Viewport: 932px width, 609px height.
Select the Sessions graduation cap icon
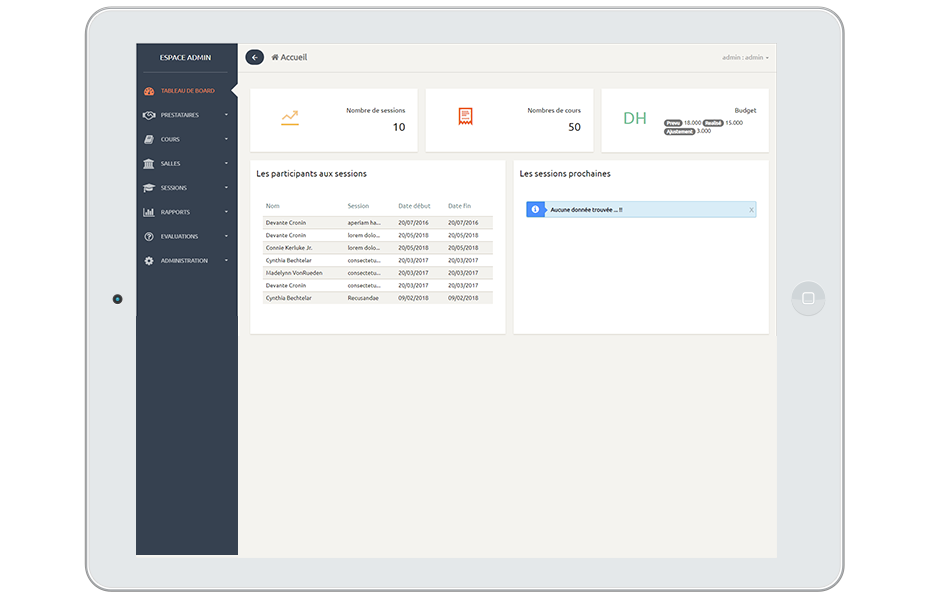148,187
